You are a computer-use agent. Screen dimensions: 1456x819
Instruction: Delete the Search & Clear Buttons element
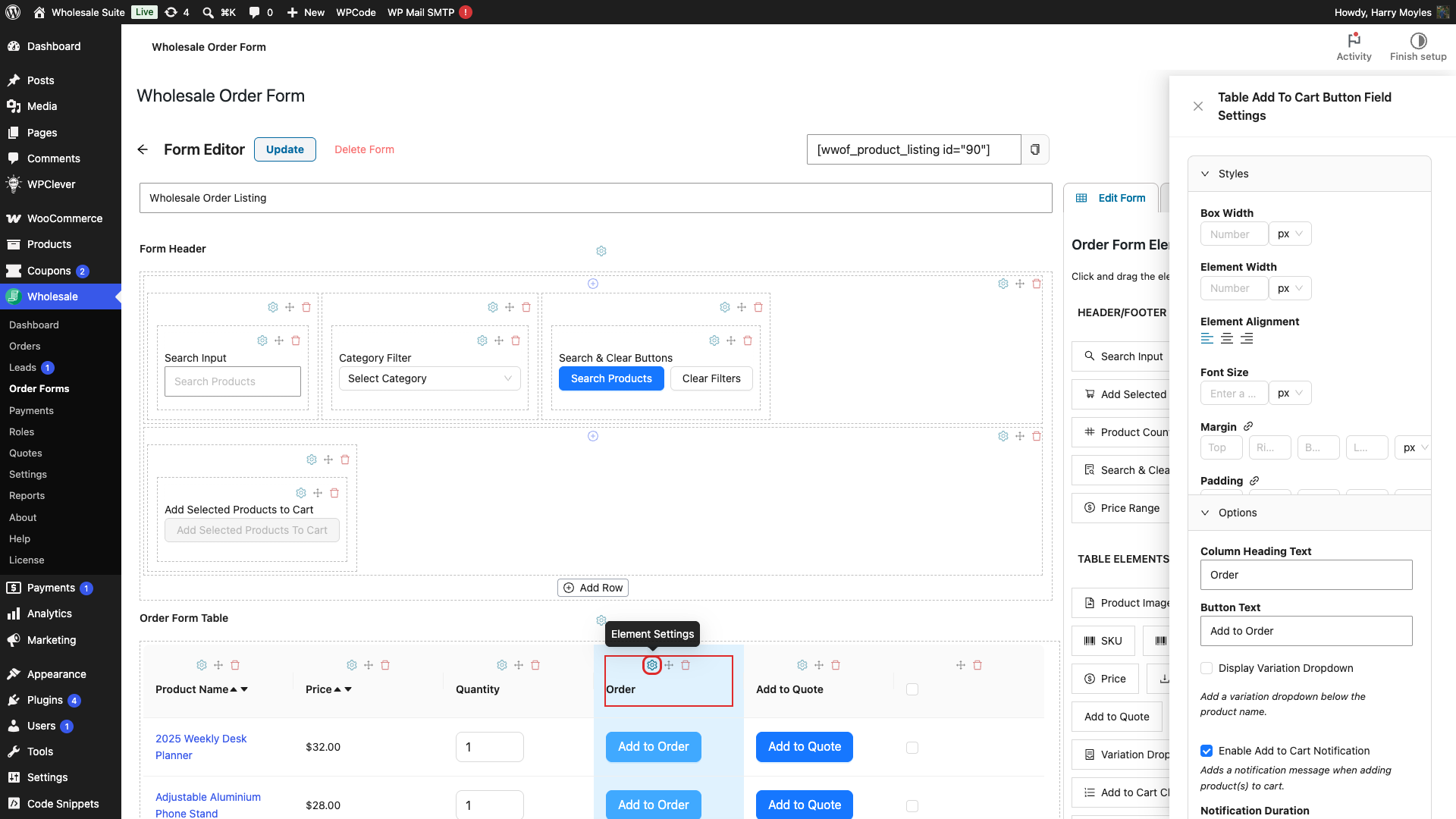click(x=748, y=340)
